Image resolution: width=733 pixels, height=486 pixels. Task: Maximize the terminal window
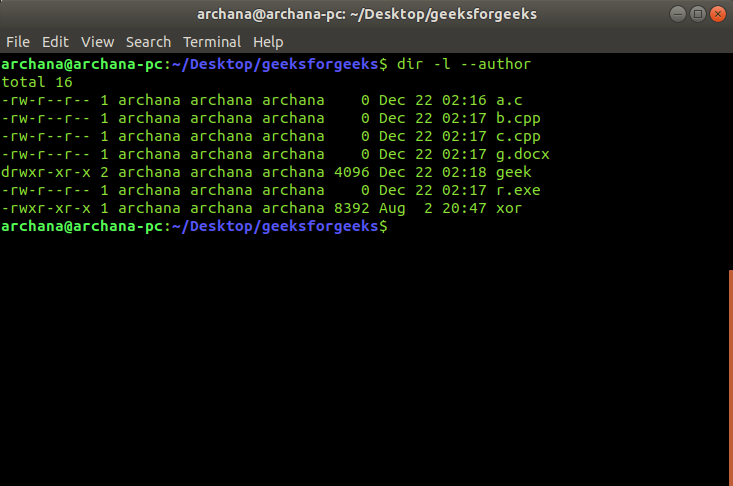tap(697, 14)
